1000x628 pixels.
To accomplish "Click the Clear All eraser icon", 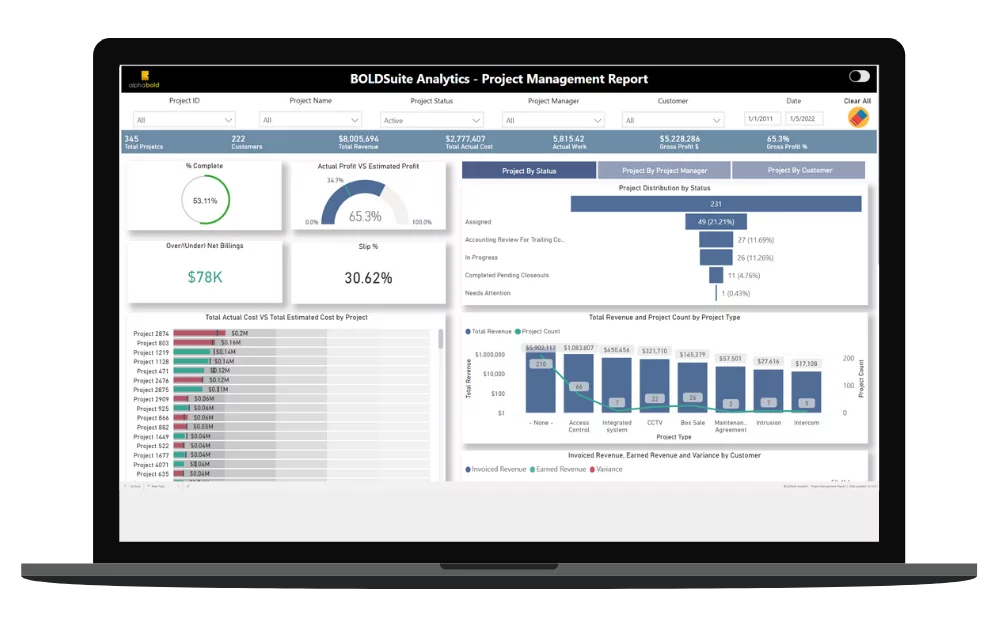I will [x=858, y=117].
